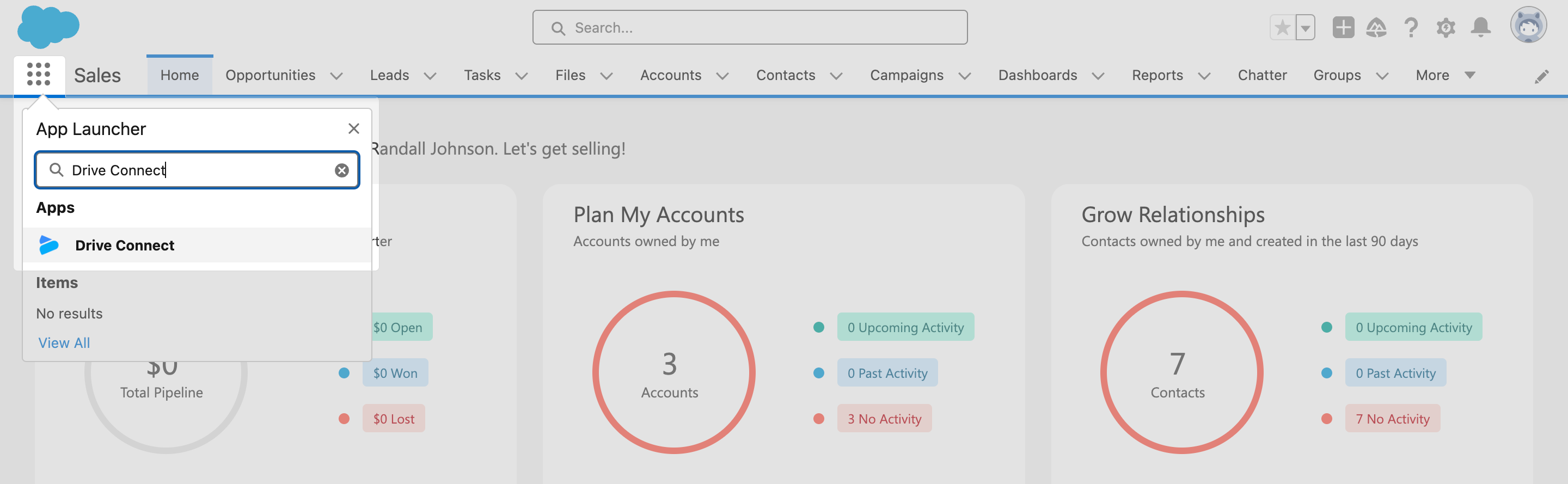
Task: Switch to the Chatter tab
Action: [x=1262, y=76]
